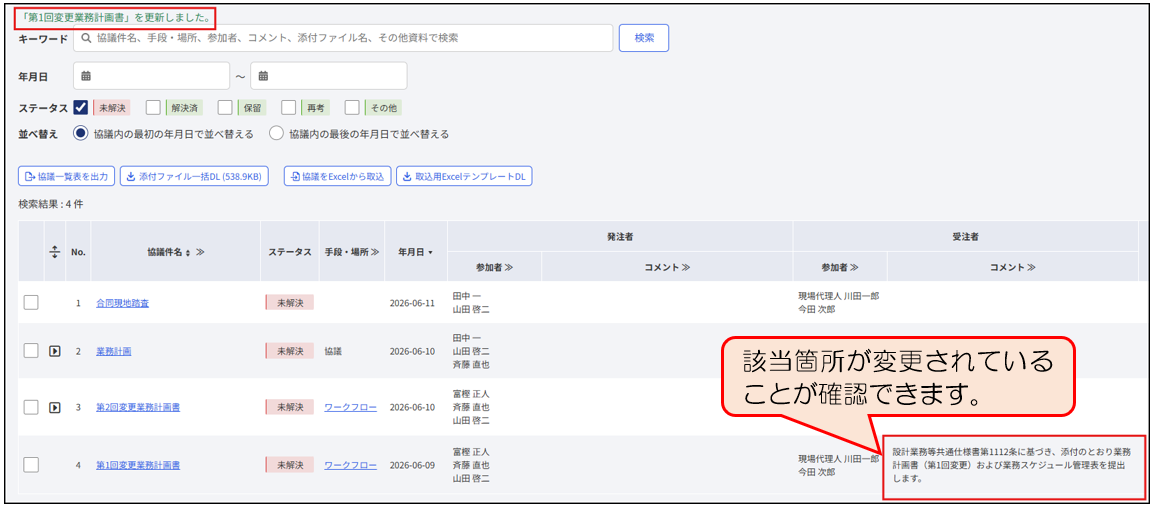The image size is (1154, 507).
Task: Select sort by 協議内の最後の年月日 radio
Action: (x=276, y=134)
